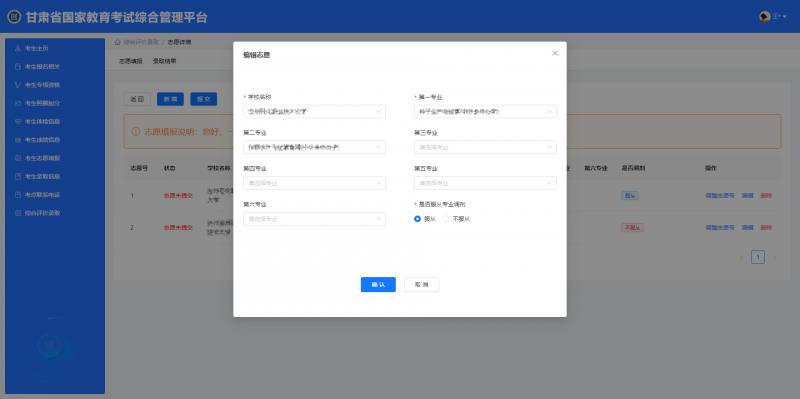Viewport: 800px width, 399px height.
Task: Click the 综合评价录取 sidebar icon
Action: [18, 213]
